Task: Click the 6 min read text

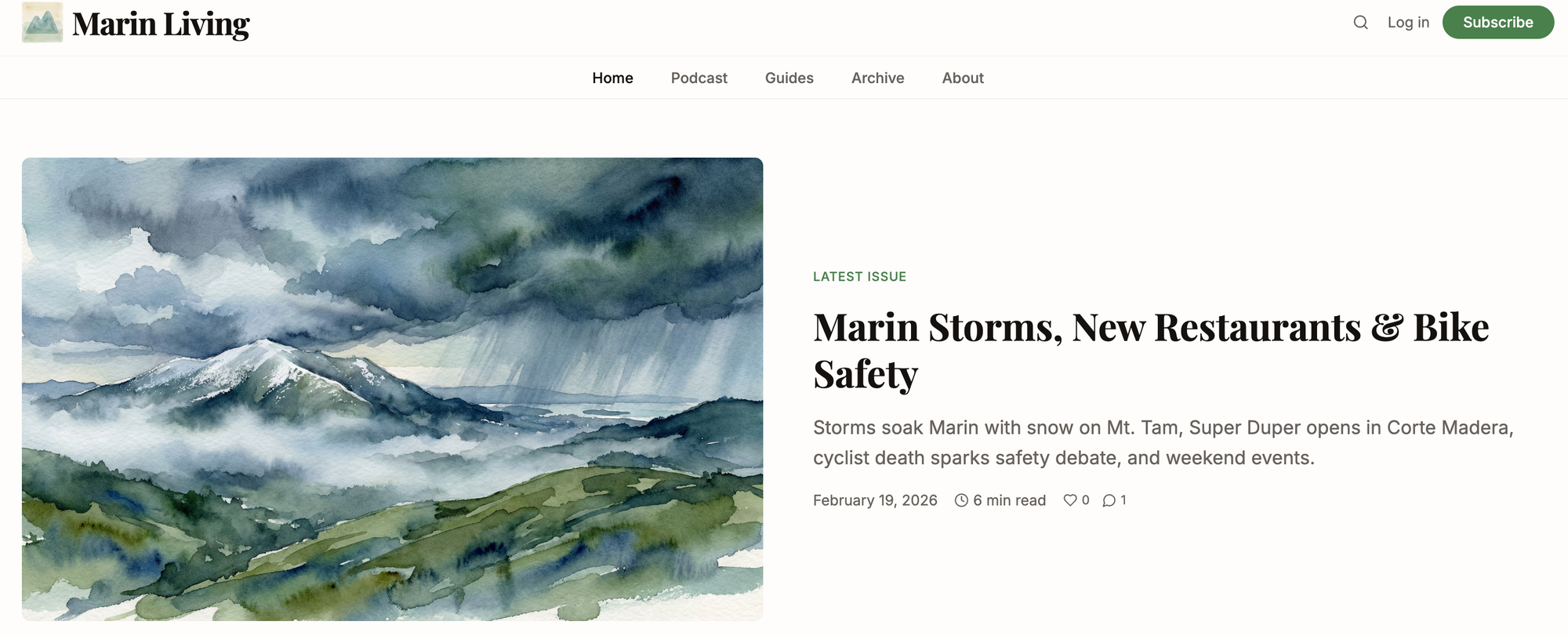Action: [x=1009, y=500]
